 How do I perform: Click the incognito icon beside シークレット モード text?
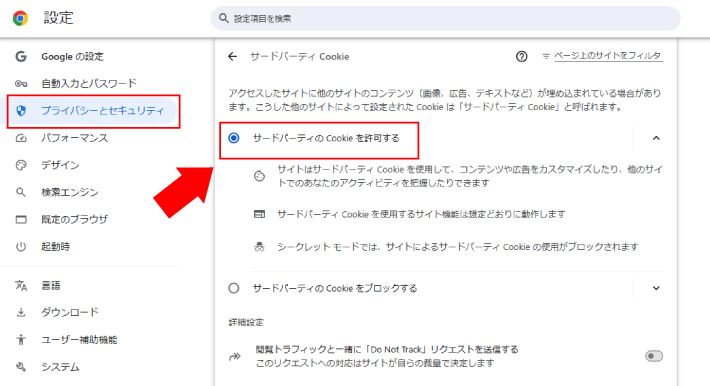[259, 247]
